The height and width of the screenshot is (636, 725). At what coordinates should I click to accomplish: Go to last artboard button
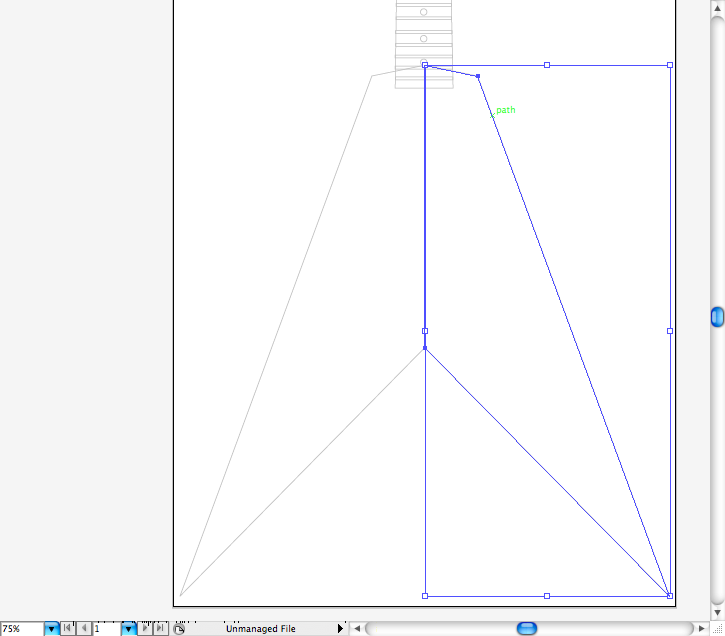(x=160, y=629)
